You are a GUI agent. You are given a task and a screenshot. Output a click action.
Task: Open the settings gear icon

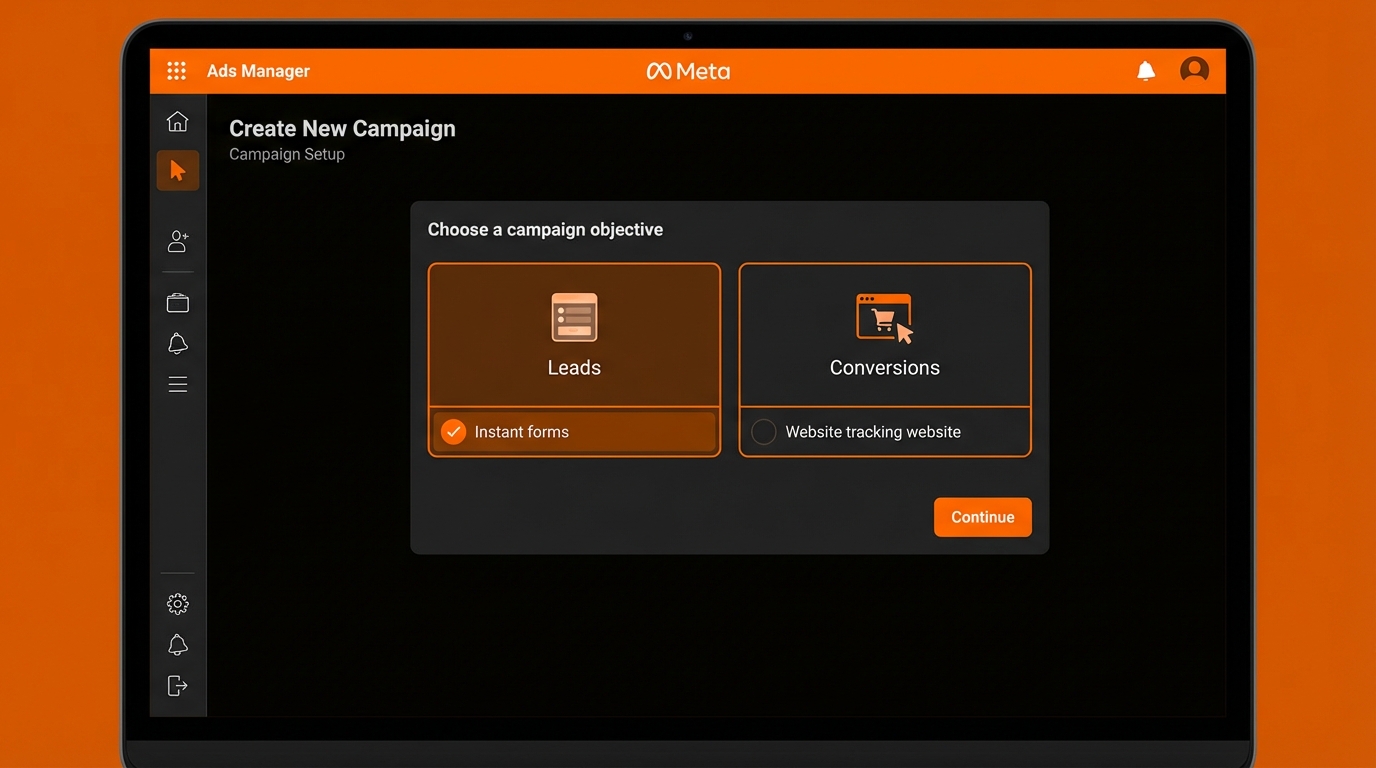[178, 604]
